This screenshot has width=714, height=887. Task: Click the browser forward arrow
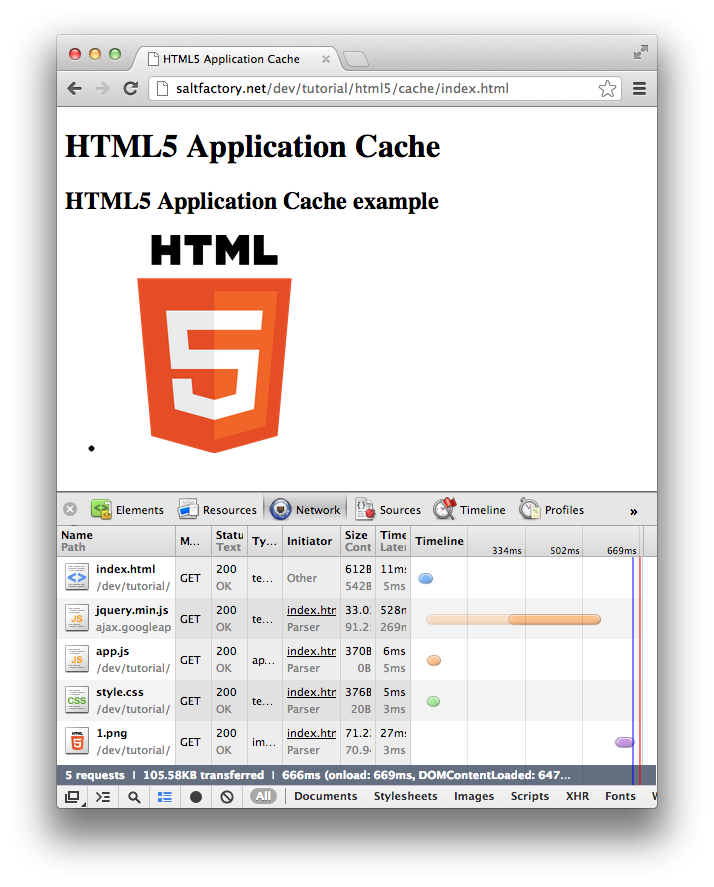click(102, 89)
